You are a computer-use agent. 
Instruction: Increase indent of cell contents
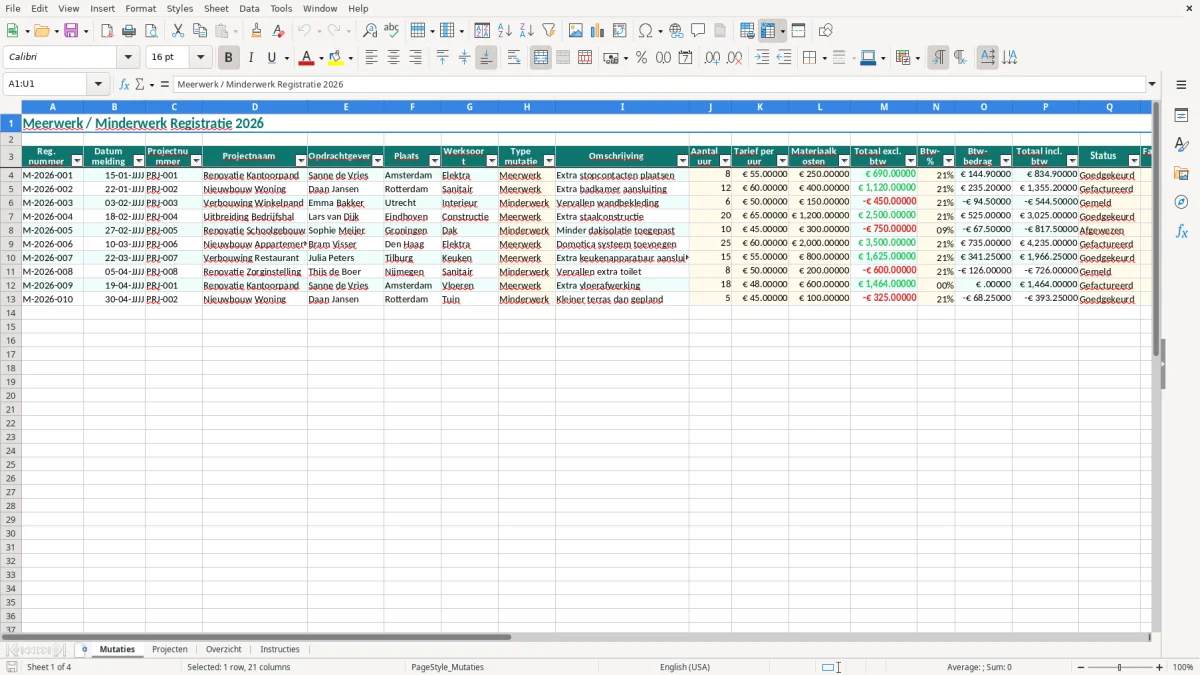pos(762,58)
